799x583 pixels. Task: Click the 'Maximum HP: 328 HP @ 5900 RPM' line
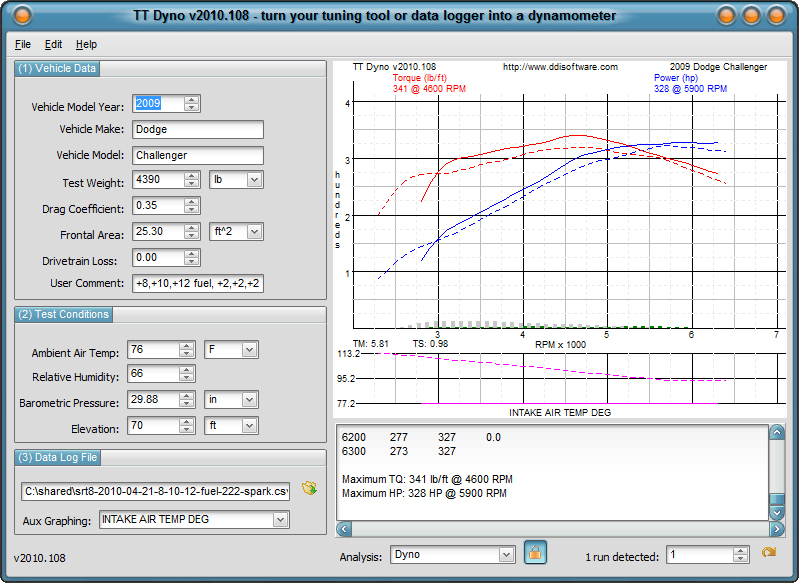click(x=424, y=493)
